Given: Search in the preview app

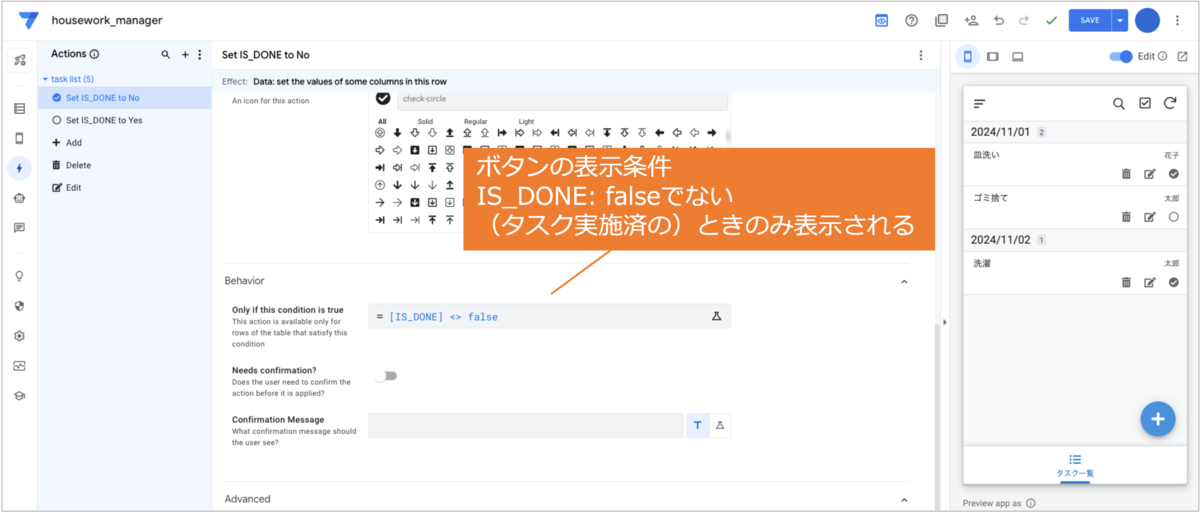Looking at the screenshot, I should 1119,103.
